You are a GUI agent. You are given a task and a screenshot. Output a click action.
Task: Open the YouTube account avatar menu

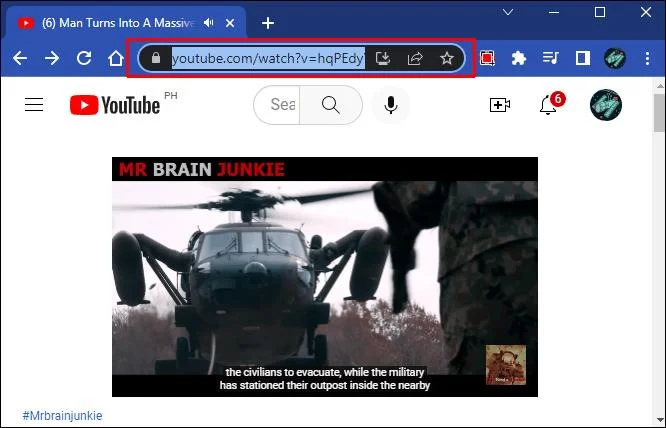(606, 105)
